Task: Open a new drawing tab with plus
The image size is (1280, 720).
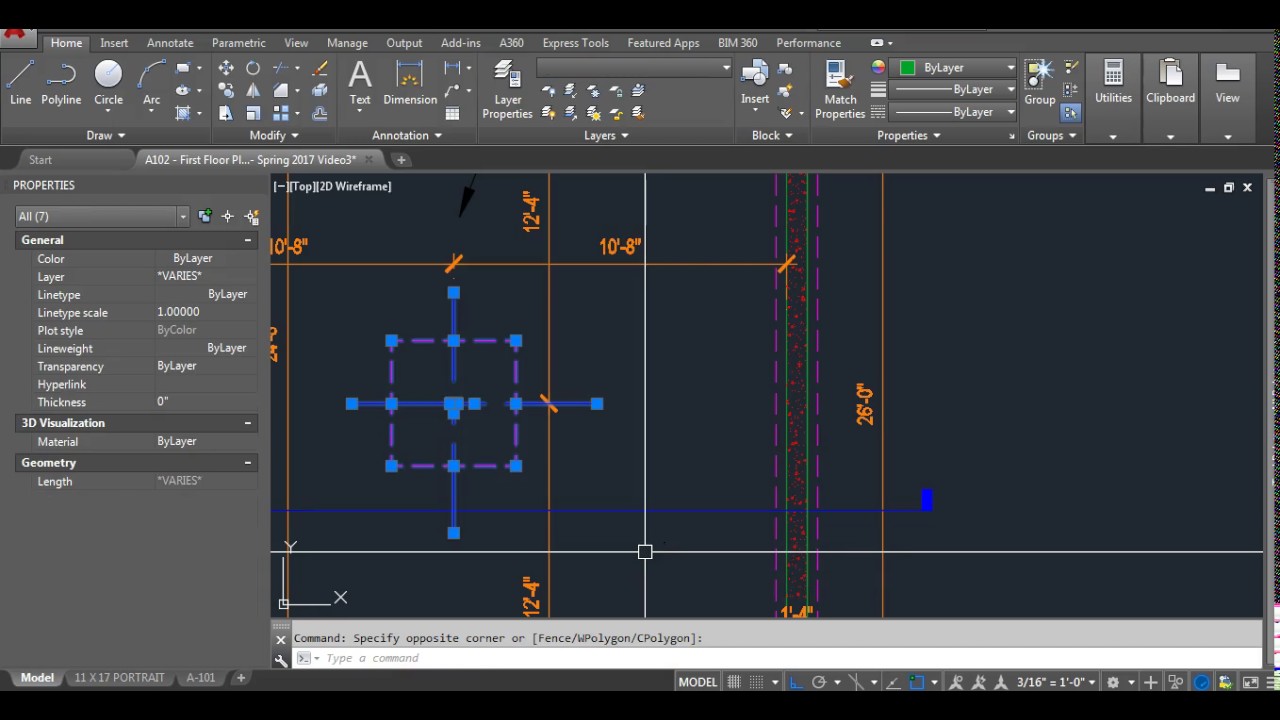Action: pos(401,160)
